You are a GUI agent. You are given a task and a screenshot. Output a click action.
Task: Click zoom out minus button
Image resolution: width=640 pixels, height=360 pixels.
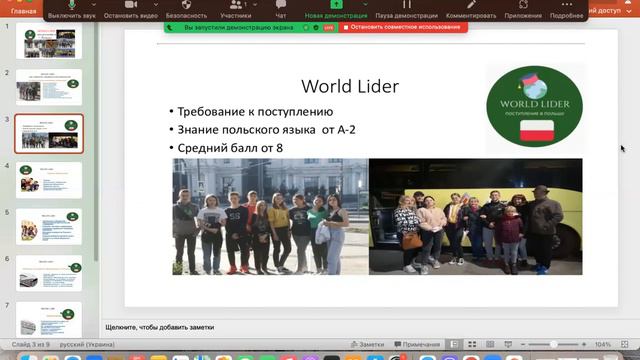[523, 344]
